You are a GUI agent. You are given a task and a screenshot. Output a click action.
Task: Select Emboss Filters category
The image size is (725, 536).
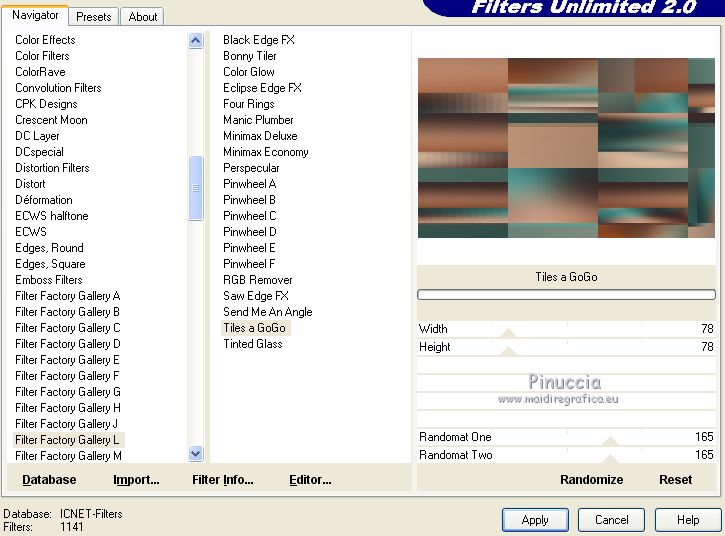pyautogui.click(x=49, y=280)
